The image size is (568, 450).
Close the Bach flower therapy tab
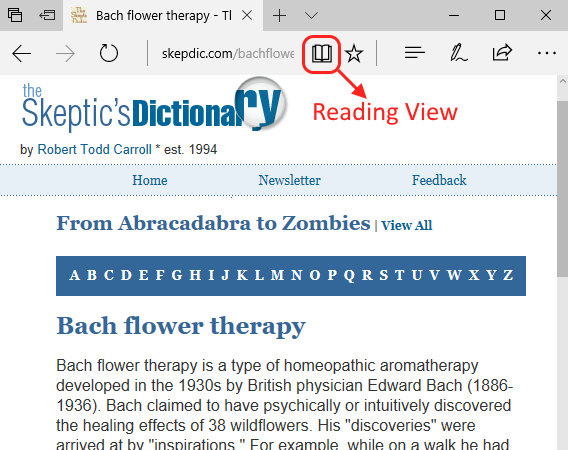coord(247,15)
